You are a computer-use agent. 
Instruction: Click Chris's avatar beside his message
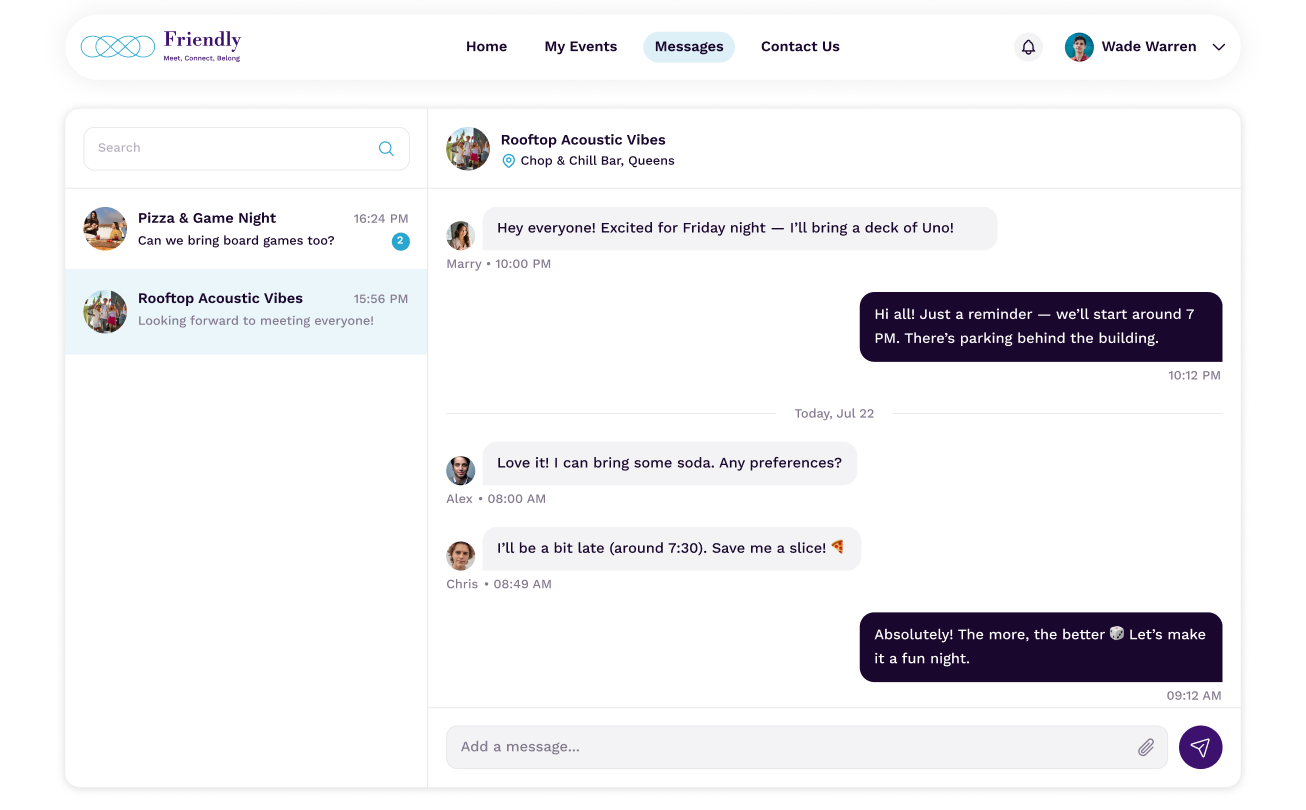pyautogui.click(x=460, y=555)
